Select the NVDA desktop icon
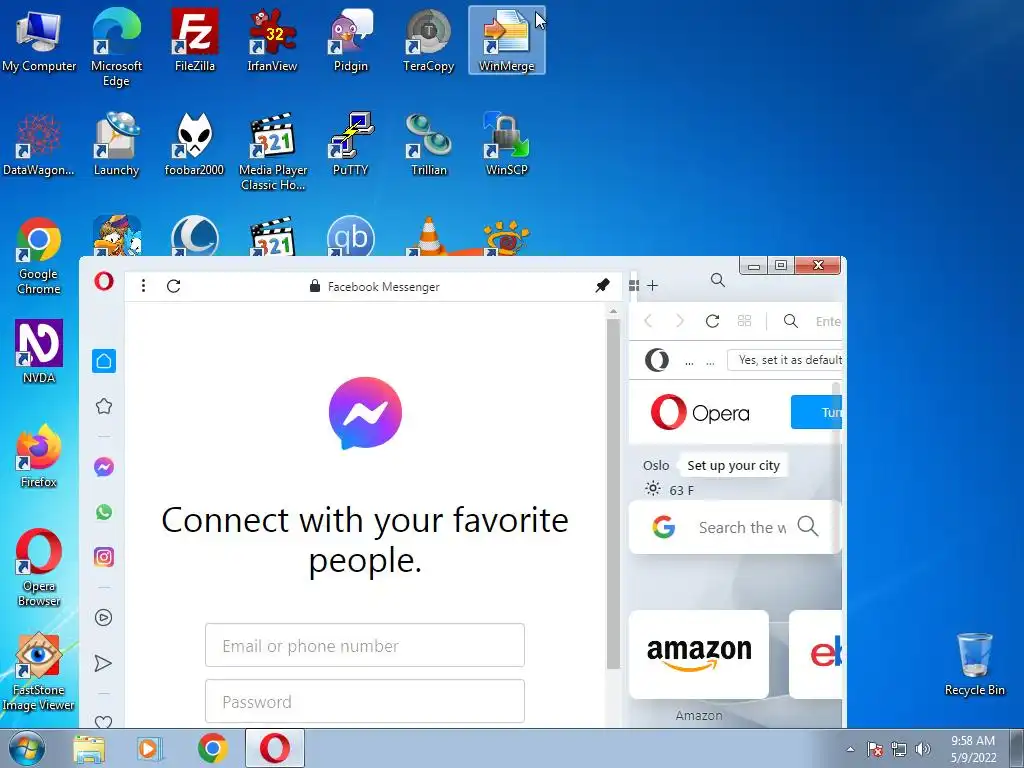Screen dimensions: 1024x768 pyautogui.click(x=39, y=351)
